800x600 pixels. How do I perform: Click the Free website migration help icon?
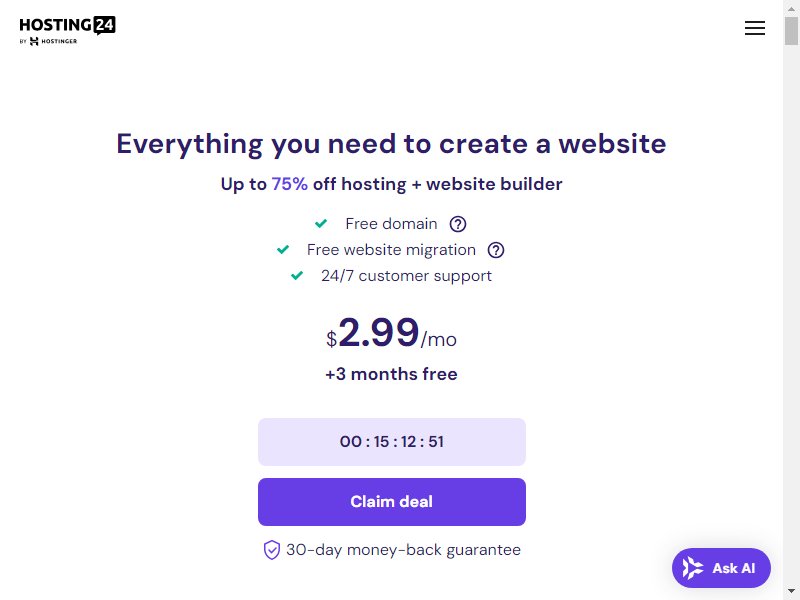pyautogui.click(x=496, y=250)
